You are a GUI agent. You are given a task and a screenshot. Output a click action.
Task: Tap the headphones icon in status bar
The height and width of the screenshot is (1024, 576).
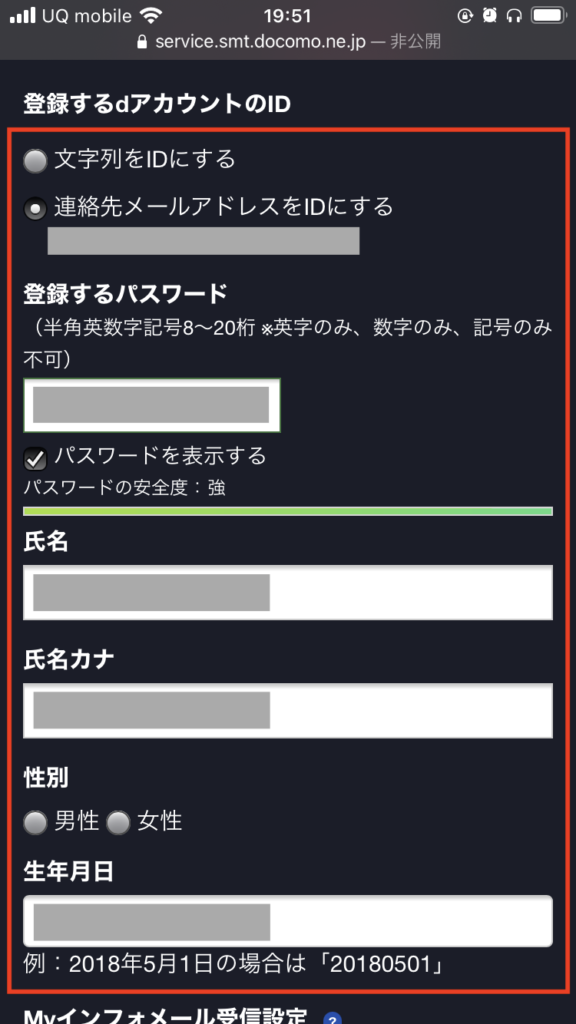[x=515, y=15]
